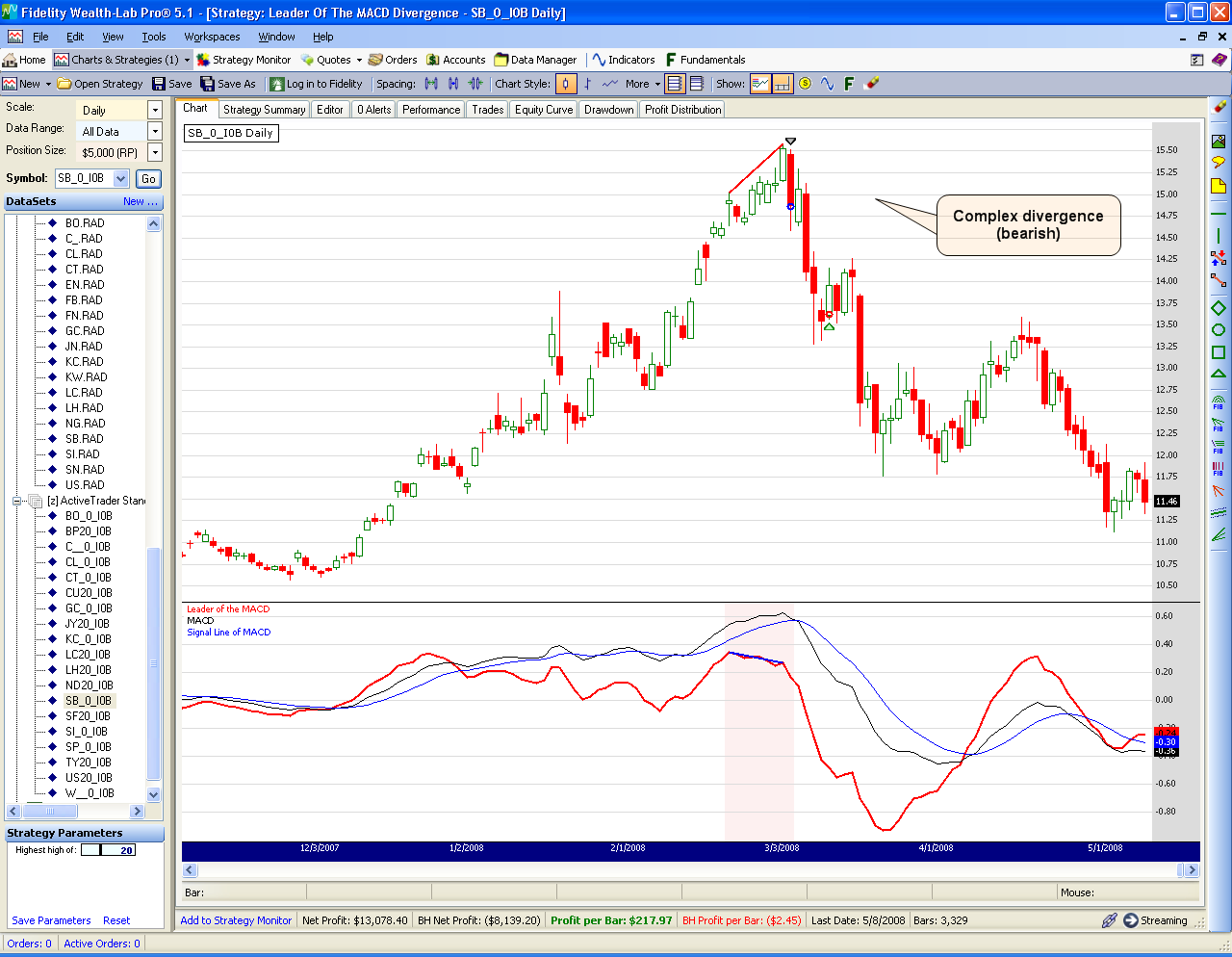Toggle show fundamental items F button
Image resolution: width=1232 pixels, height=957 pixels.
[x=849, y=84]
